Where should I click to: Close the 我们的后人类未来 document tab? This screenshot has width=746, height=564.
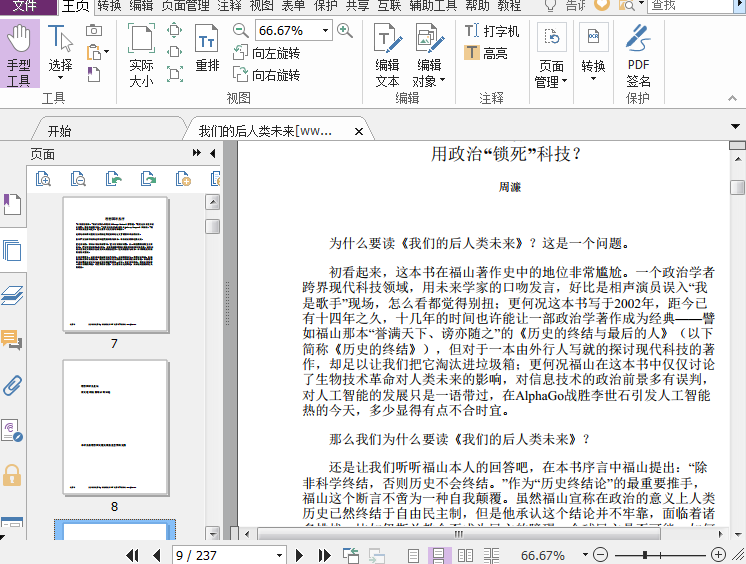tap(359, 131)
